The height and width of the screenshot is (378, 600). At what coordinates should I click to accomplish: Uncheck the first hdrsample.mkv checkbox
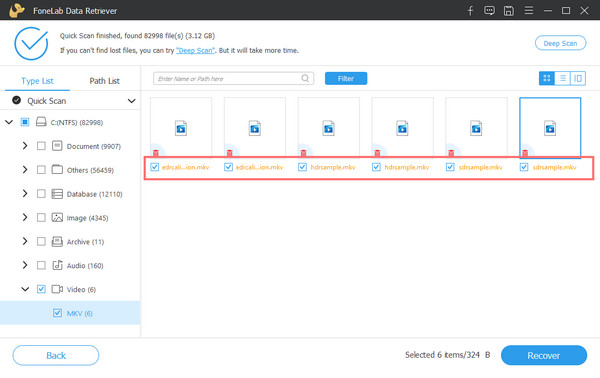pyautogui.click(x=302, y=167)
